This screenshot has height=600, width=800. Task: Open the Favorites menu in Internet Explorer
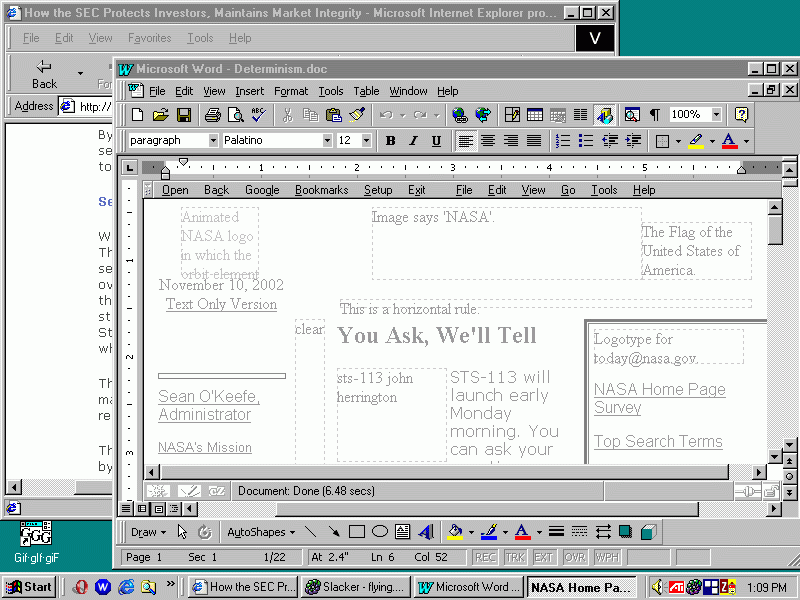pos(149,38)
